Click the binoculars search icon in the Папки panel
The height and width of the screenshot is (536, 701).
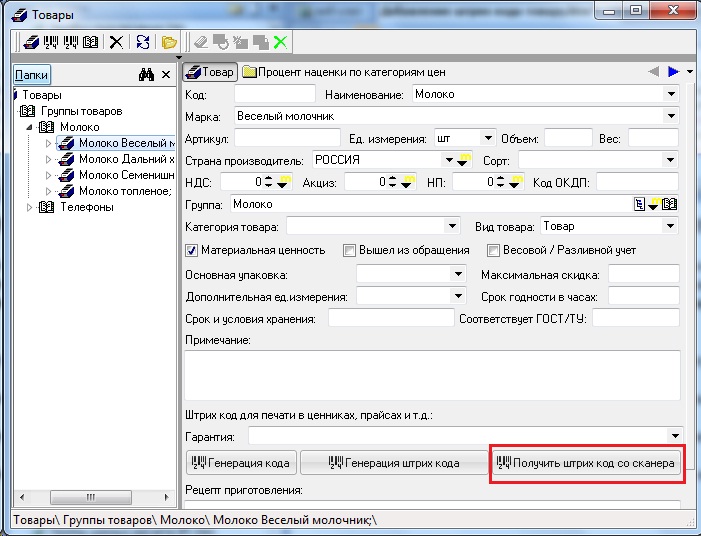(146, 75)
